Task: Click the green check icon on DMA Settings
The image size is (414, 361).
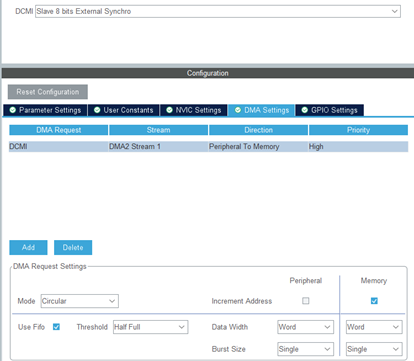Action: pos(238,110)
